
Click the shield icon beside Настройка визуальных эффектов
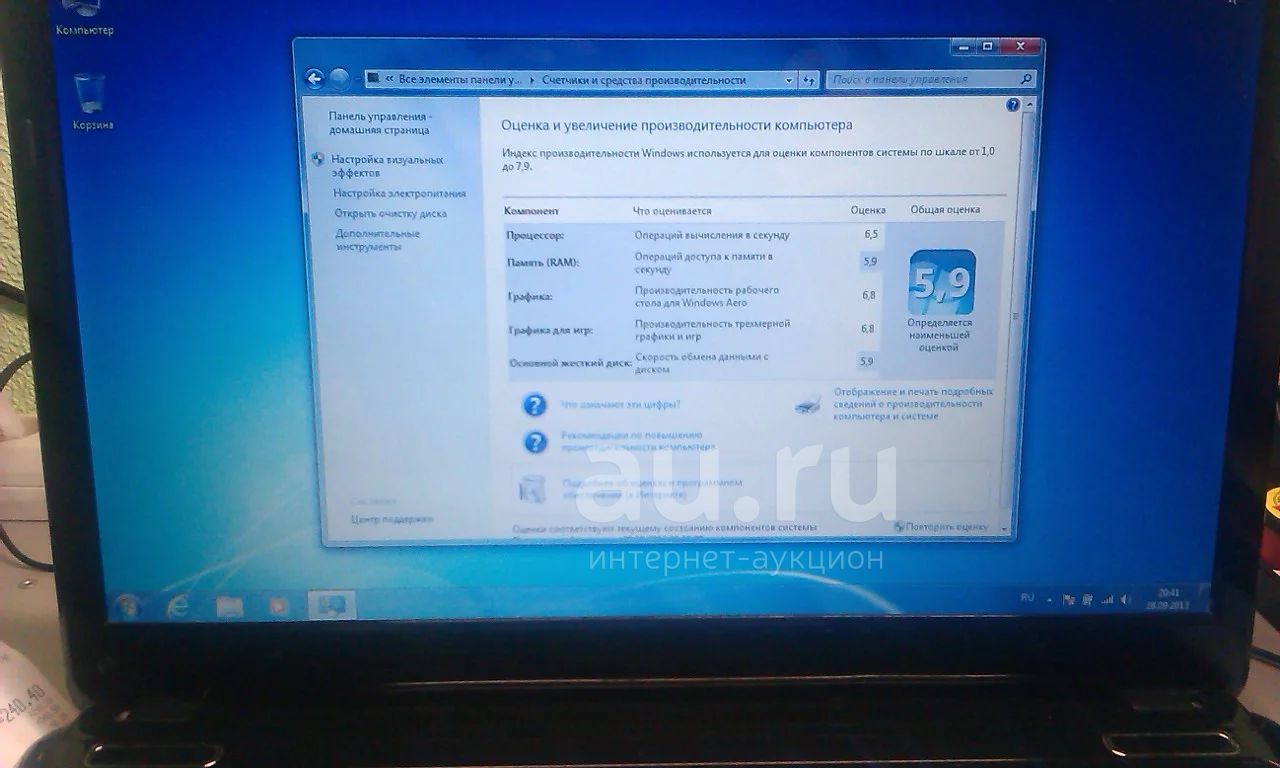click(x=319, y=159)
